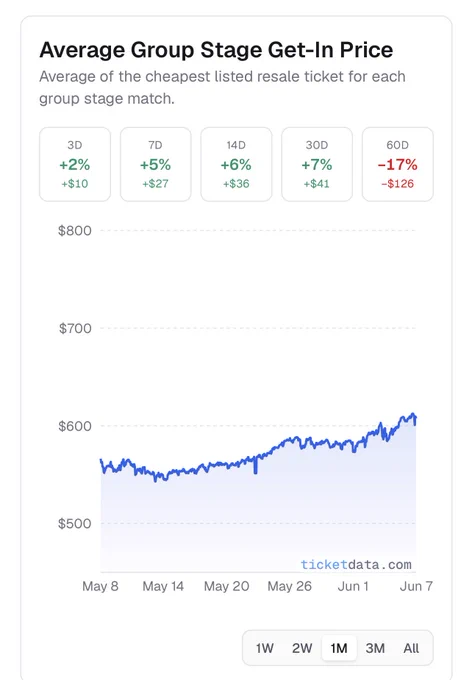Image resolution: width=461 pixels, height=680 pixels.
Task: Click the 14D +6% stat card
Action: (x=236, y=164)
